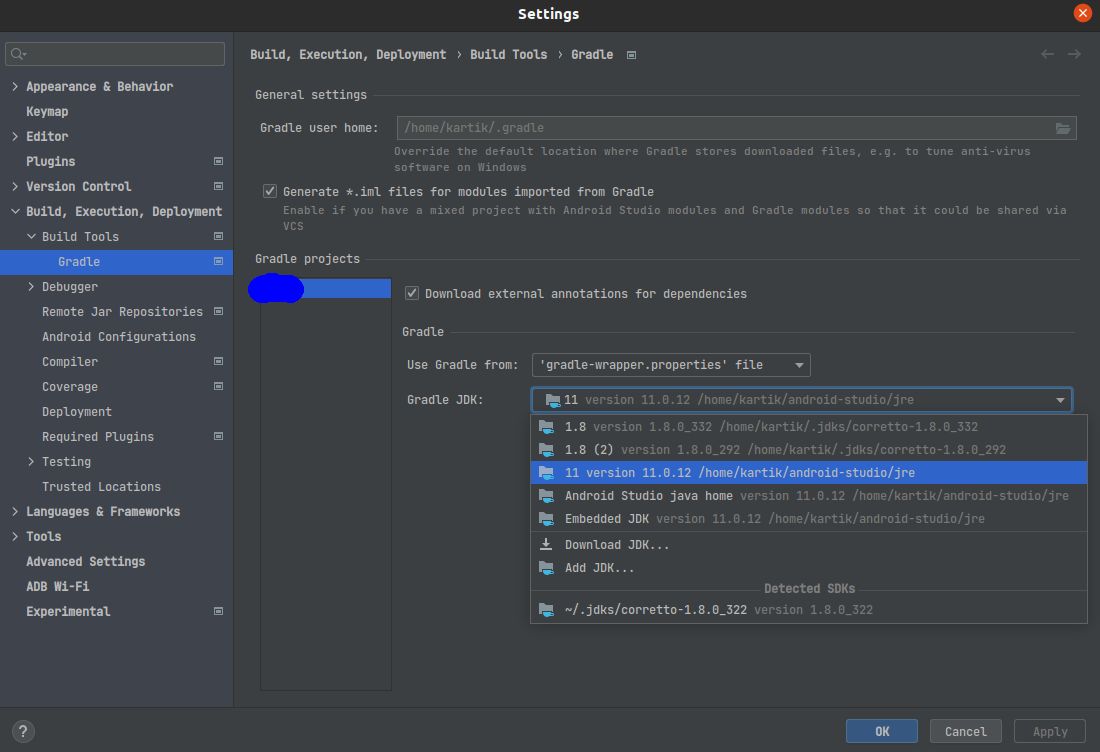
Task: Open help with the question mark icon
Action: tap(23, 731)
